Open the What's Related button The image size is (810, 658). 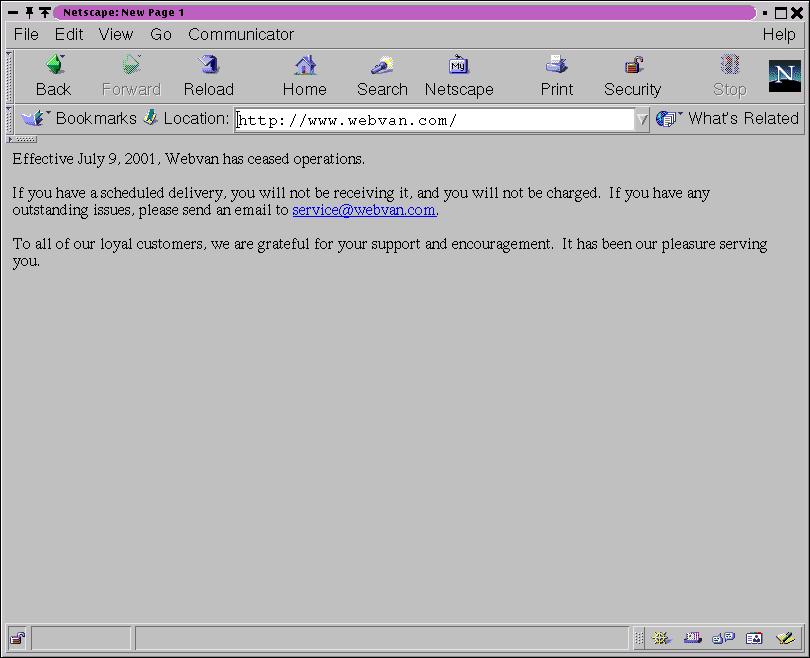[x=727, y=118]
